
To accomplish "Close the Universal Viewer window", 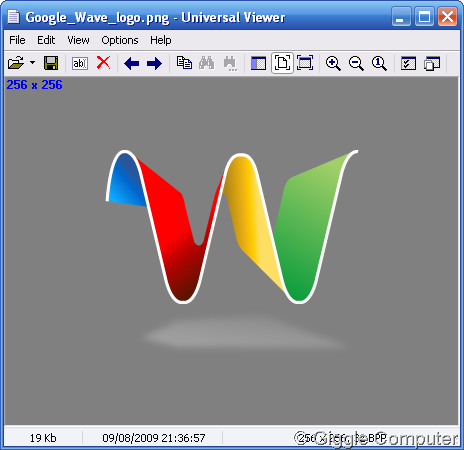I will pyautogui.click(x=447, y=16).
